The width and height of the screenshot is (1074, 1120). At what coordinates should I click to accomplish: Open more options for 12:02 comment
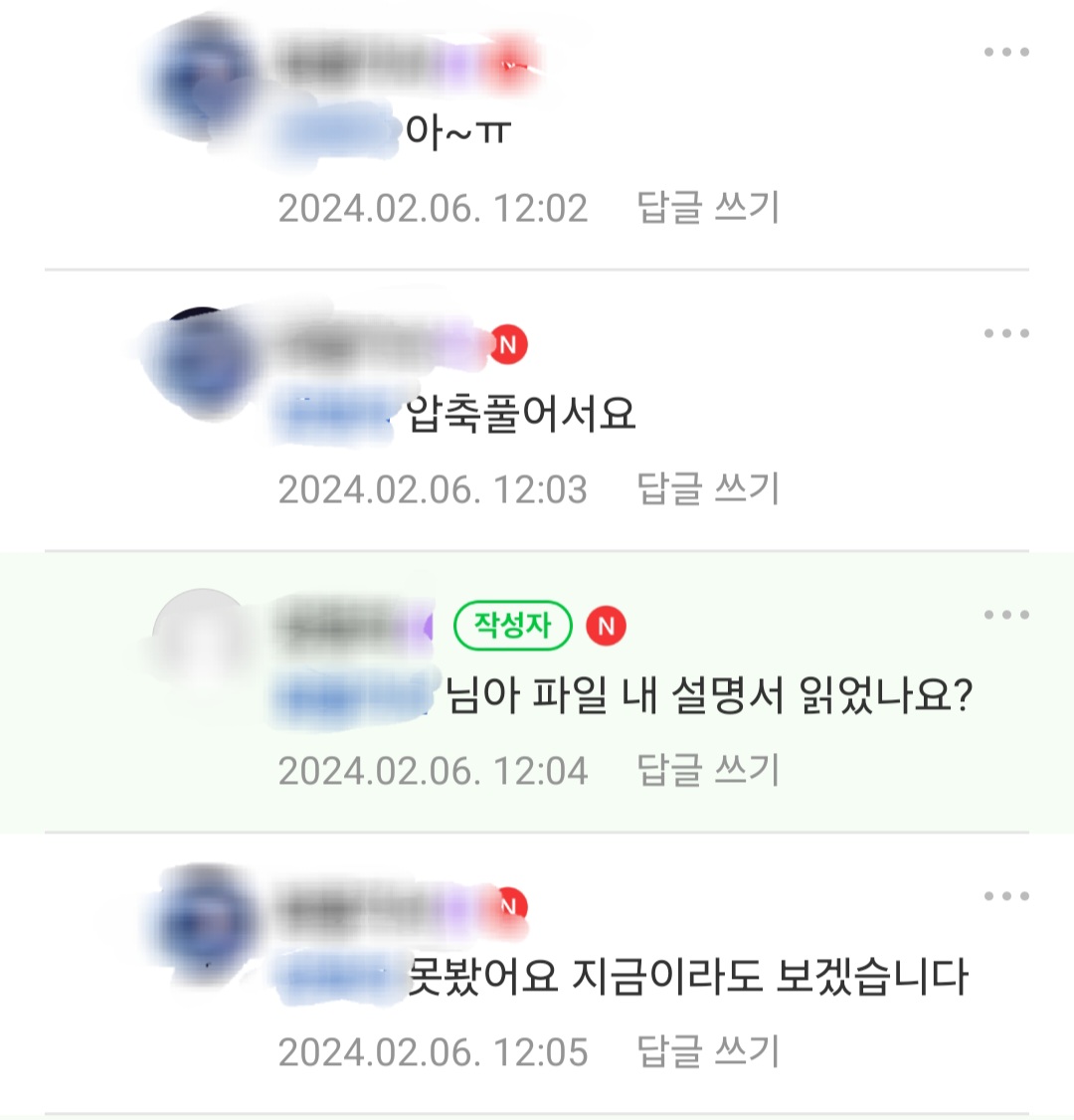pyautogui.click(x=1006, y=52)
